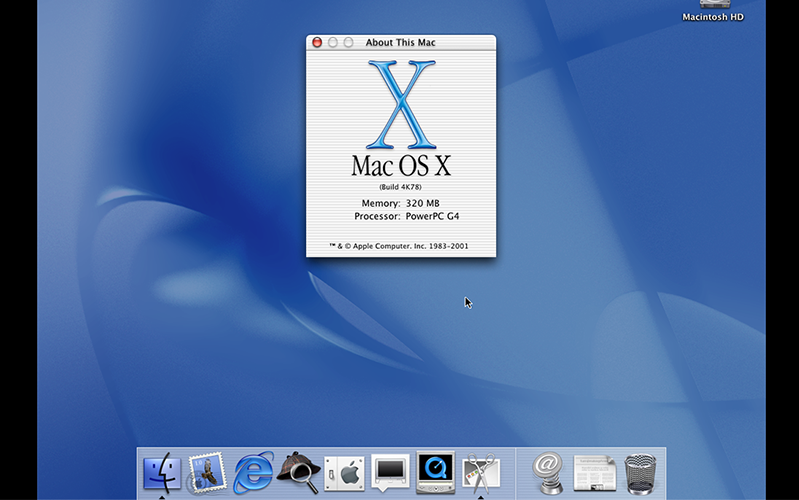Open the Trash wire basket
The image size is (799, 500).
point(641,474)
